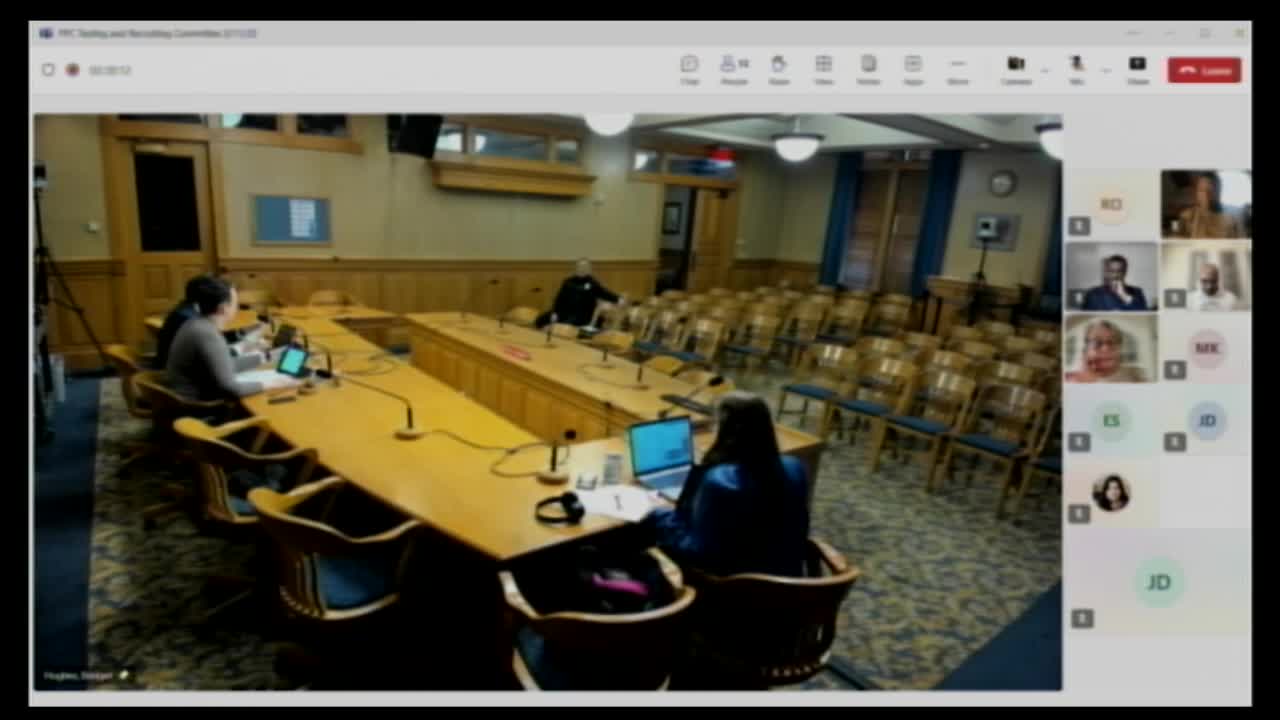This screenshot has height=720, width=1280.
Task: Select the main conference room video feed
Action: coord(547,401)
